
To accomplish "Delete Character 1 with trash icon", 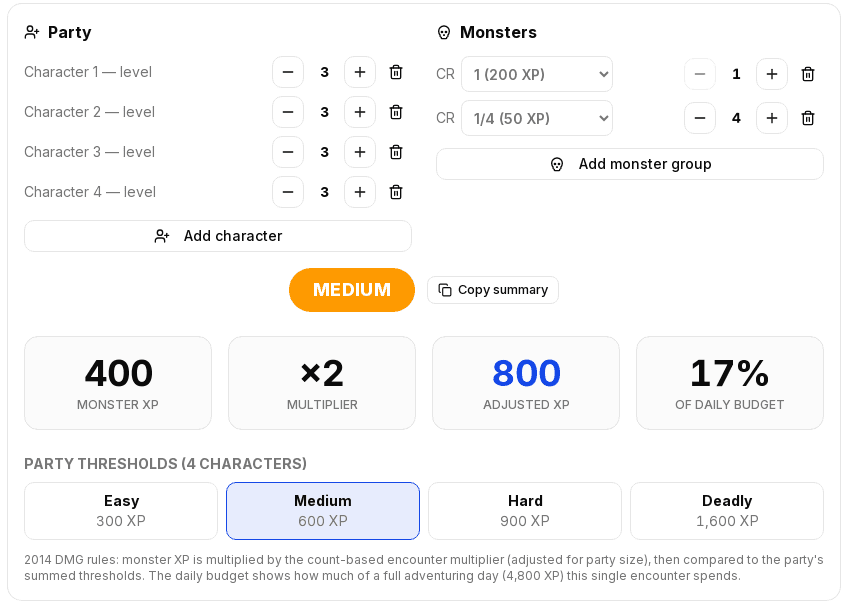I will tap(396, 72).
